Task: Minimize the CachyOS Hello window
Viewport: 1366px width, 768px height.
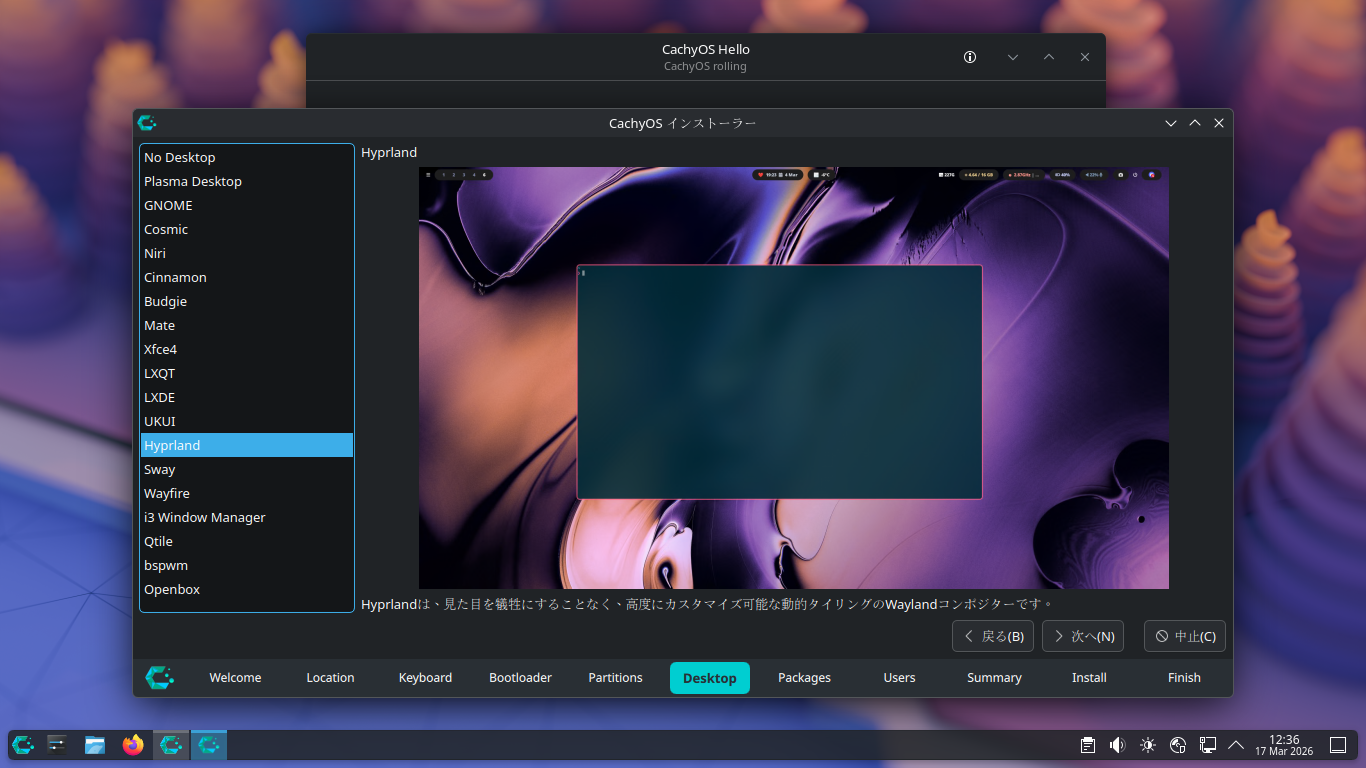Action: 1013,57
